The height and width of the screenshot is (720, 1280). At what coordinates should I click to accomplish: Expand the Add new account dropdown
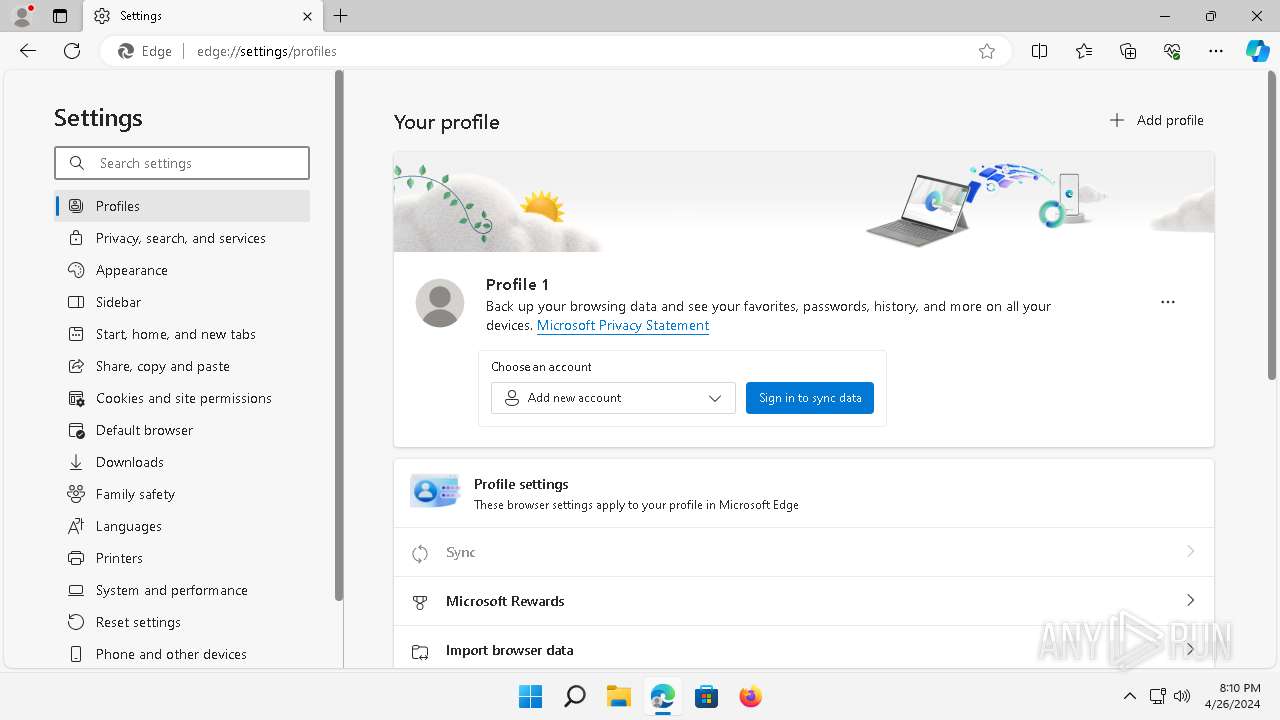coord(613,398)
